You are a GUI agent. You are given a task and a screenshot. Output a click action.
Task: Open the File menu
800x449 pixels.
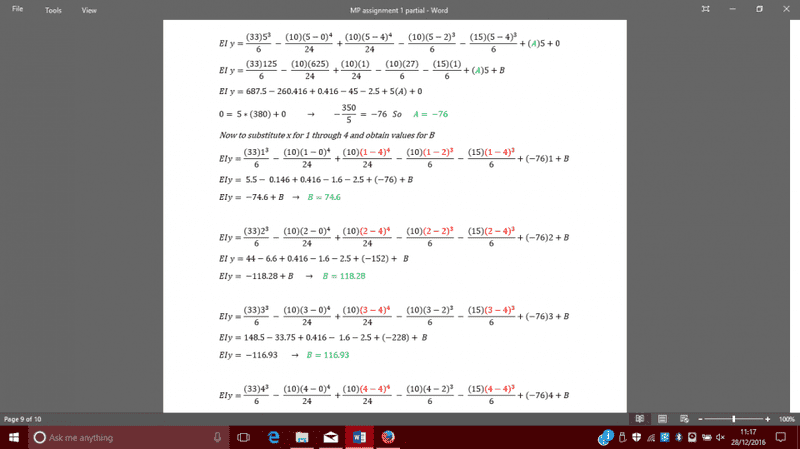pos(17,9)
